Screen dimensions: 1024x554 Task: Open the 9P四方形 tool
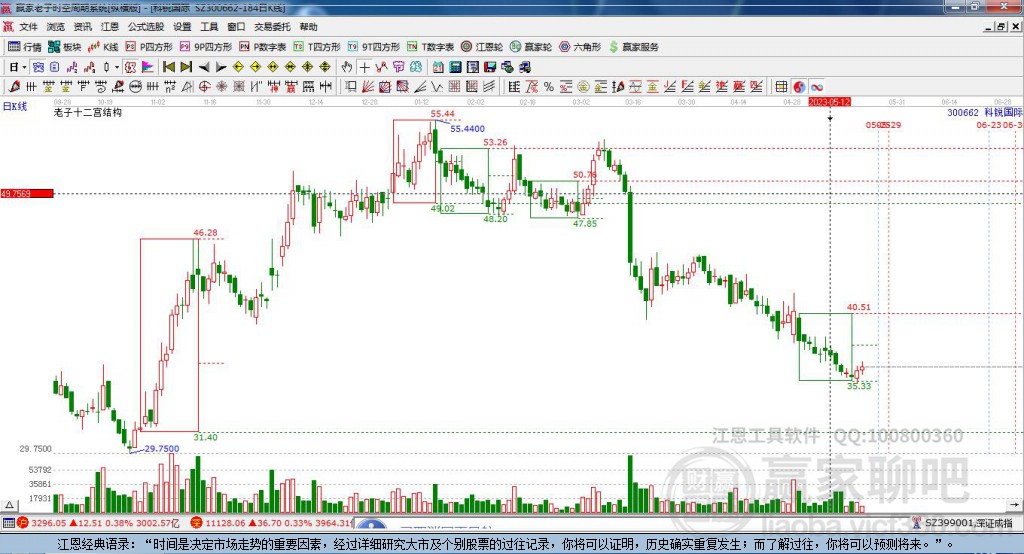tap(206, 47)
